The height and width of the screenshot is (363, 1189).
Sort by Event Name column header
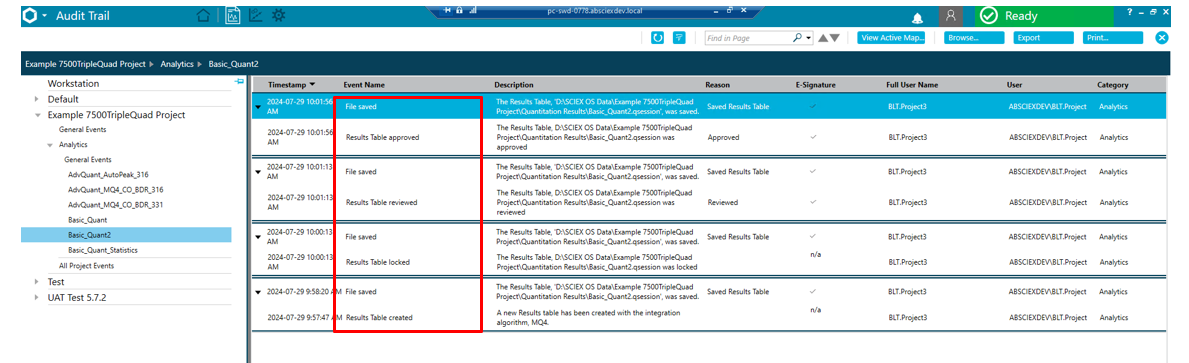[x=364, y=85]
